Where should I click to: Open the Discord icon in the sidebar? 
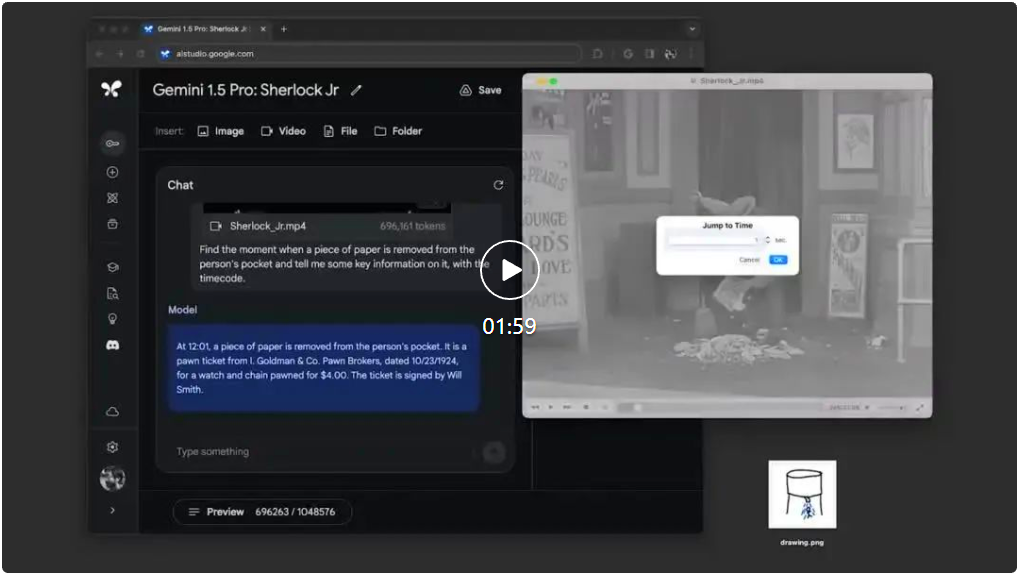pos(112,345)
